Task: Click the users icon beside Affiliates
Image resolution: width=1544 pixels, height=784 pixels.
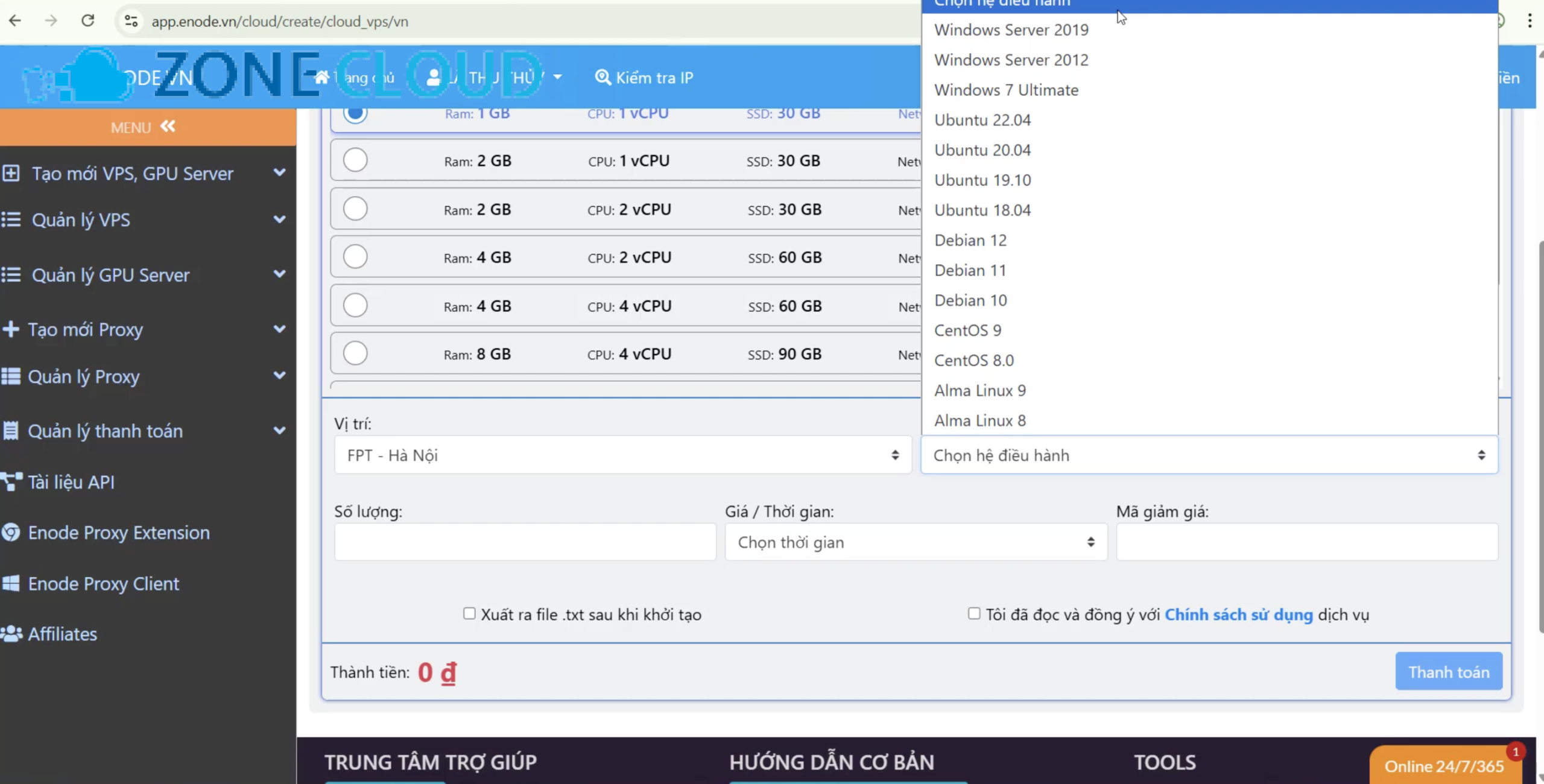Action: pyautogui.click(x=11, y=634)
